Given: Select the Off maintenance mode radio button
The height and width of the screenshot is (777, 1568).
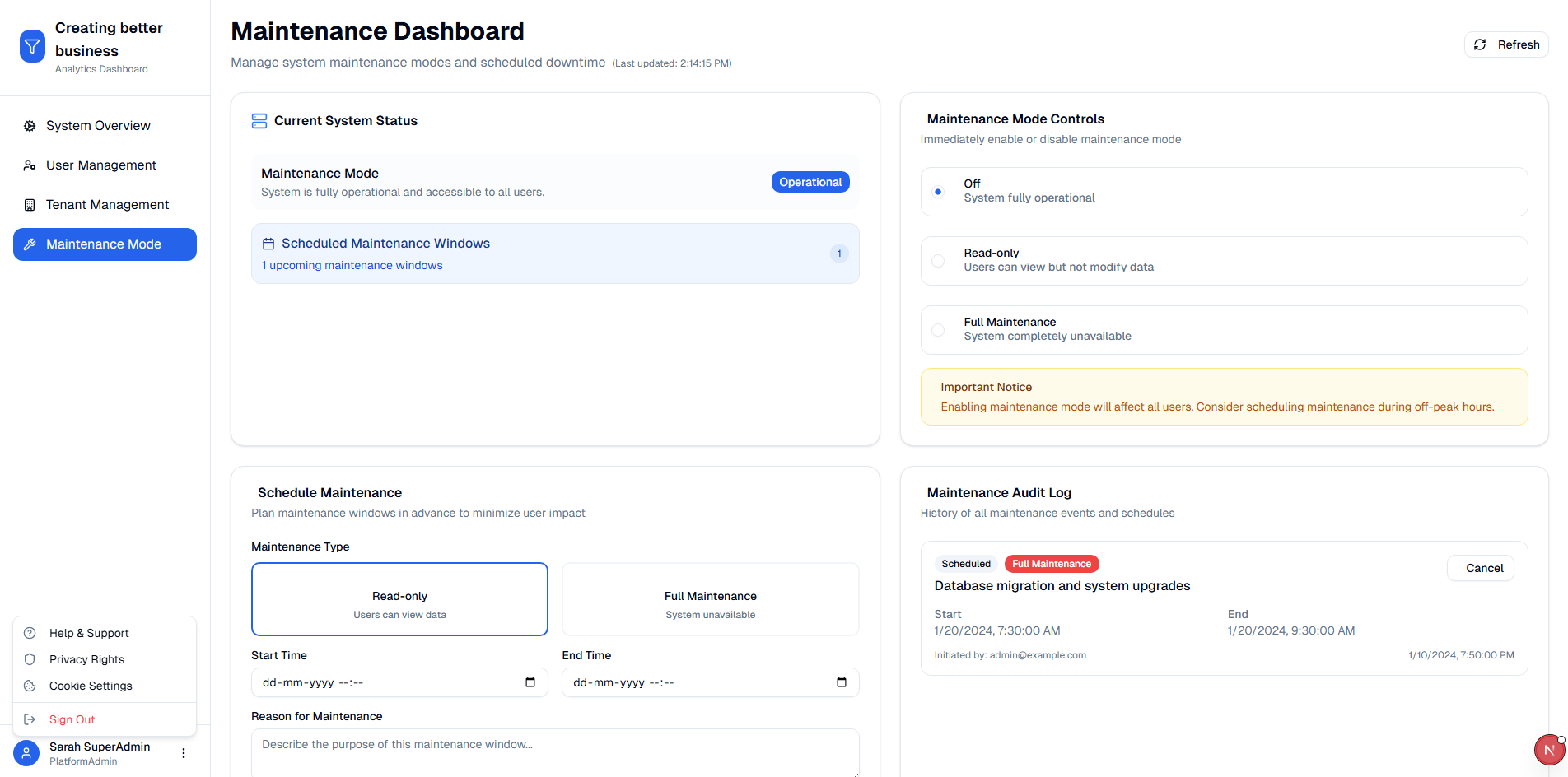Looking at the screenshot, I should pyautogui.click(x=938, y=190).
